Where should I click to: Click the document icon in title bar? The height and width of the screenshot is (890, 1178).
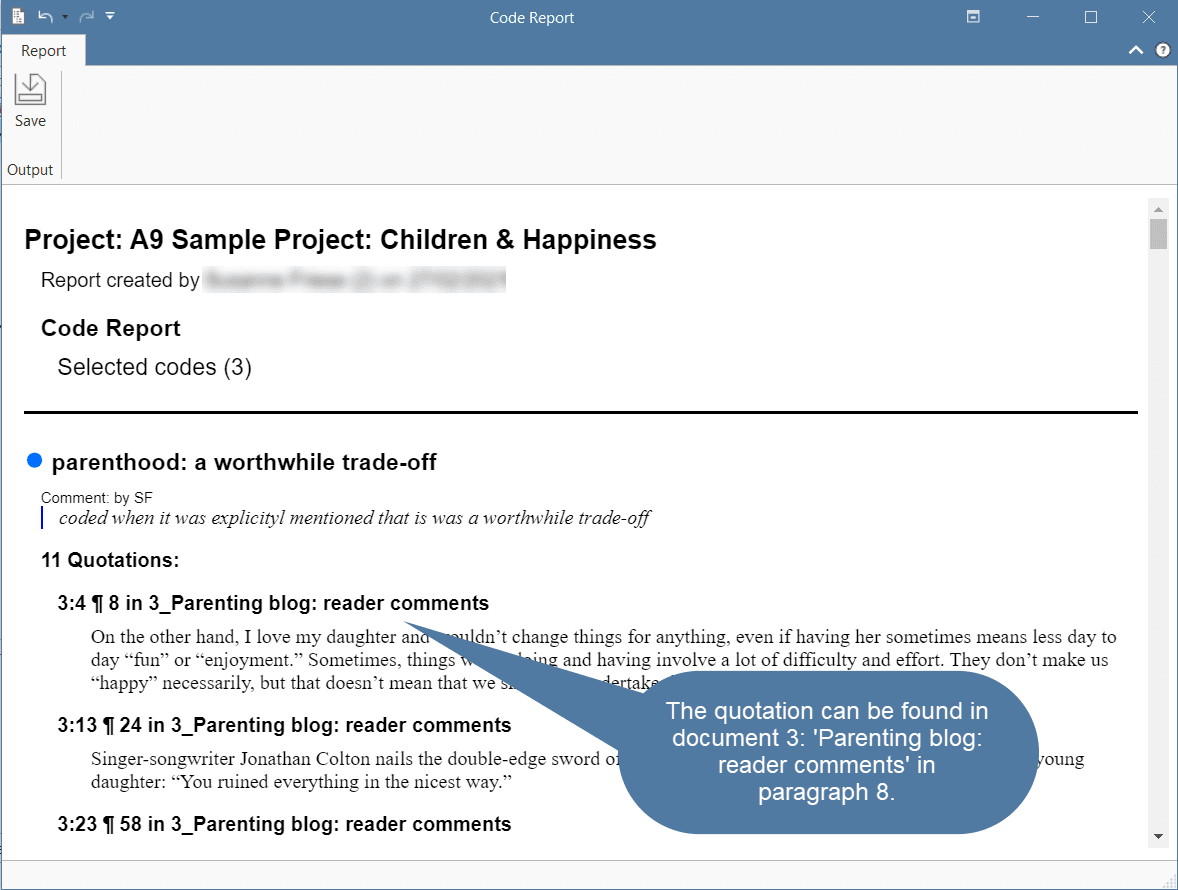point(18,16)
